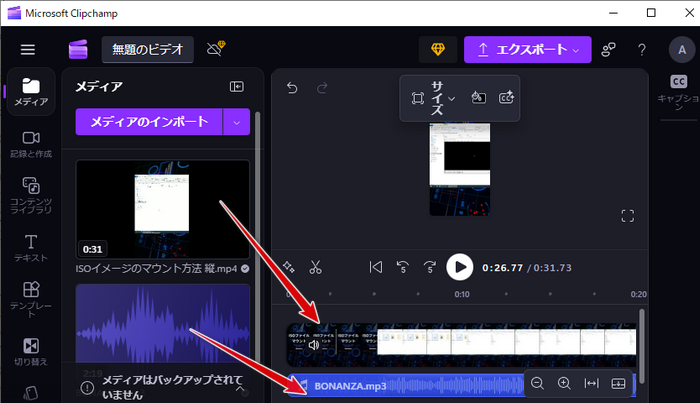700x403 pixels.
Task: Skip forward 5 seconds
Action: (x=429, y=267)
